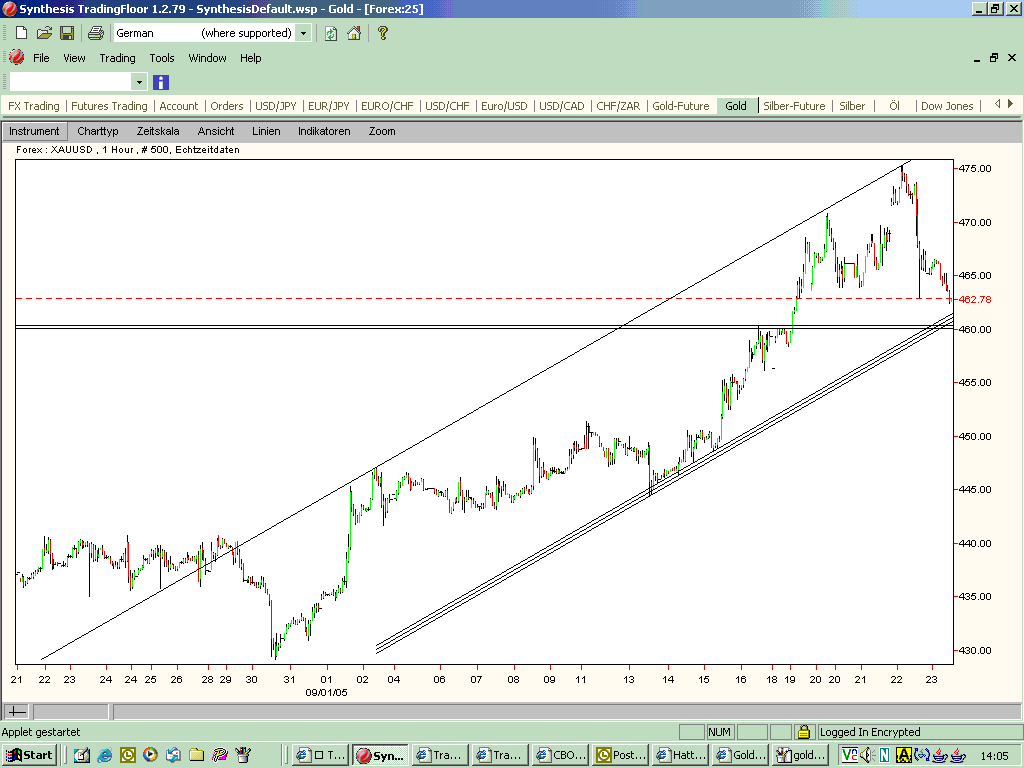Open the Trading menu

(117, 58)
